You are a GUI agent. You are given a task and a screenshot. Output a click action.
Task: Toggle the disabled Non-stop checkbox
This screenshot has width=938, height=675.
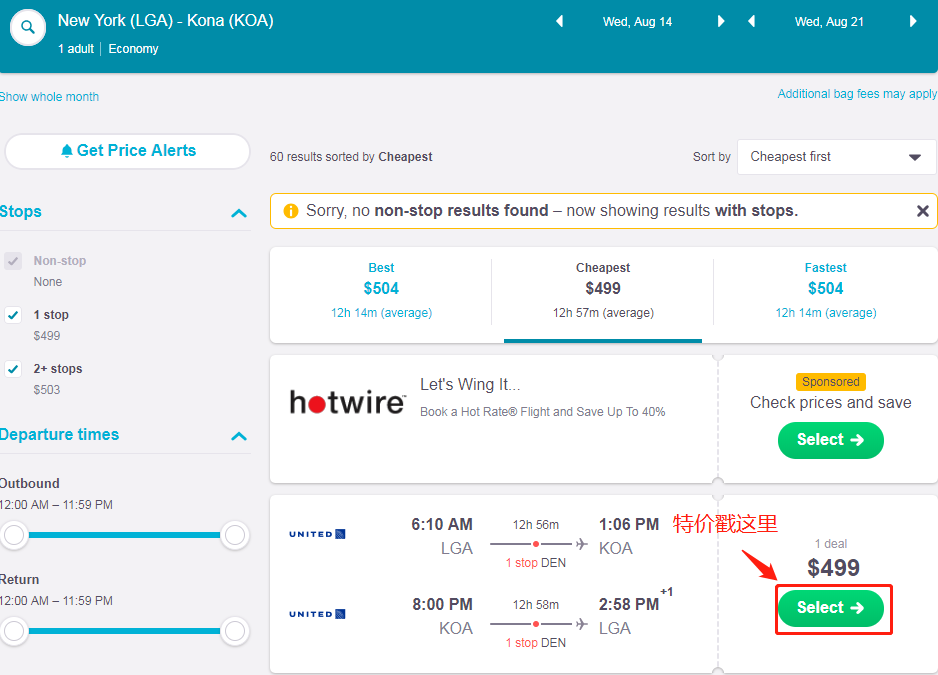(13, 261)
